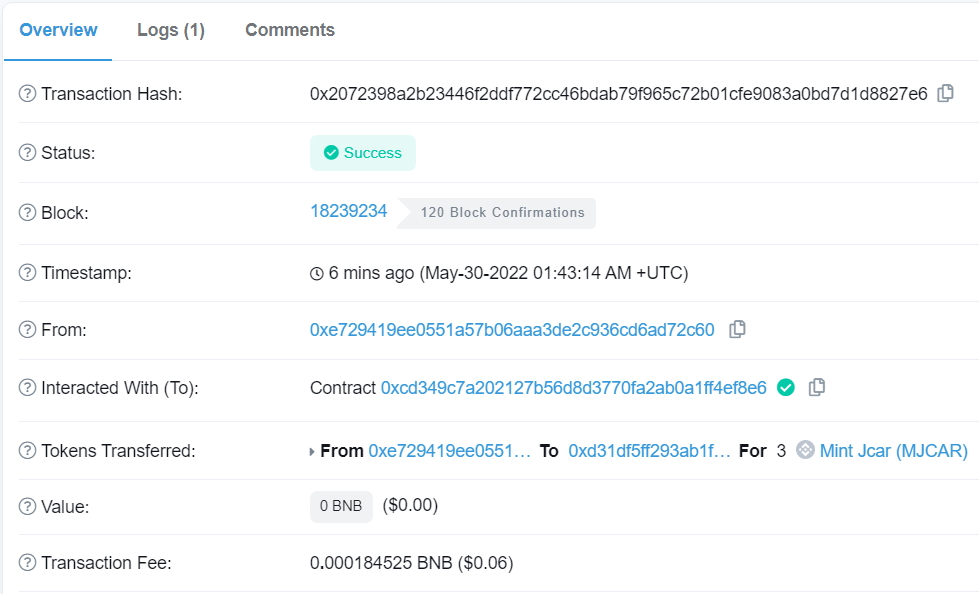Click help icon beside Block
This screenshot has width=979, height=594.
27,213
